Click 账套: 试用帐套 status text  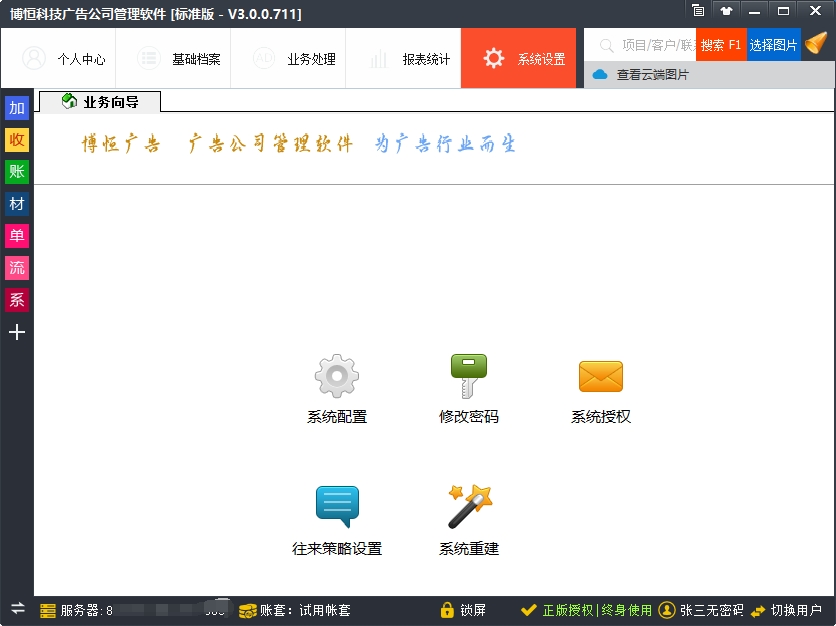pyautogui.click(x=305, y=610)
